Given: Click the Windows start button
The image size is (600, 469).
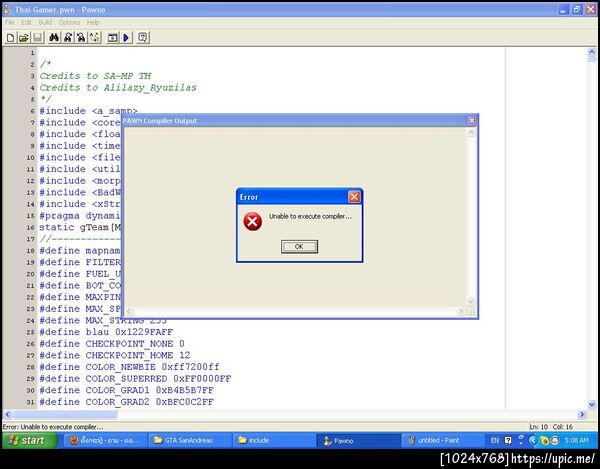Looking at the screenshot, I should 29,440.
